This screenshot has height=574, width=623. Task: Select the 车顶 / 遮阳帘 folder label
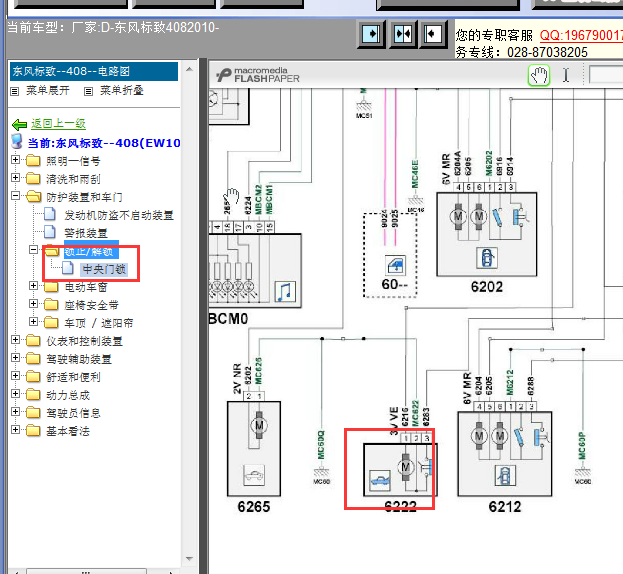(99, 323)
